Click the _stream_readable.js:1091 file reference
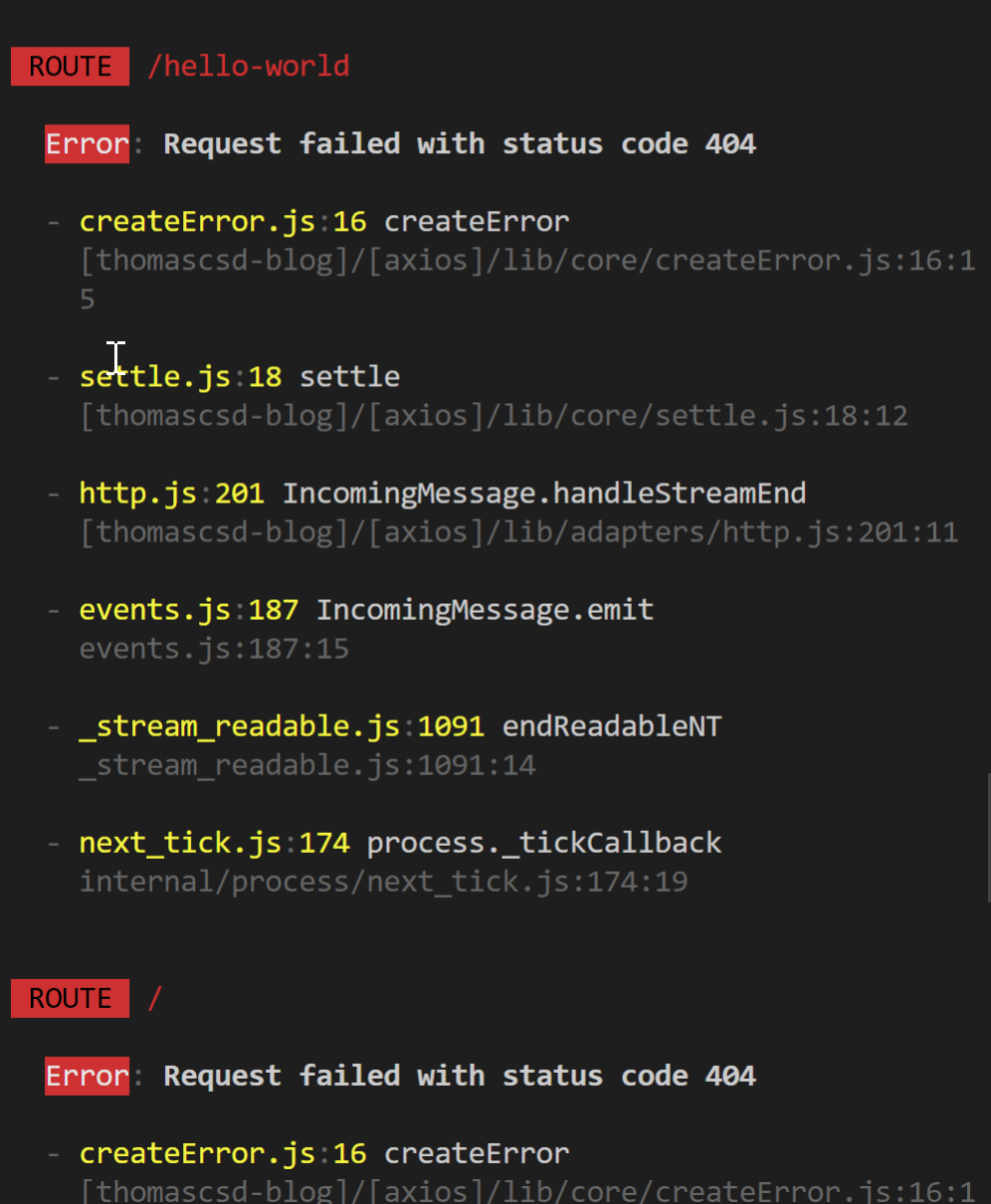This screenshot has width=991, height=1204. [x=282, y=726]
